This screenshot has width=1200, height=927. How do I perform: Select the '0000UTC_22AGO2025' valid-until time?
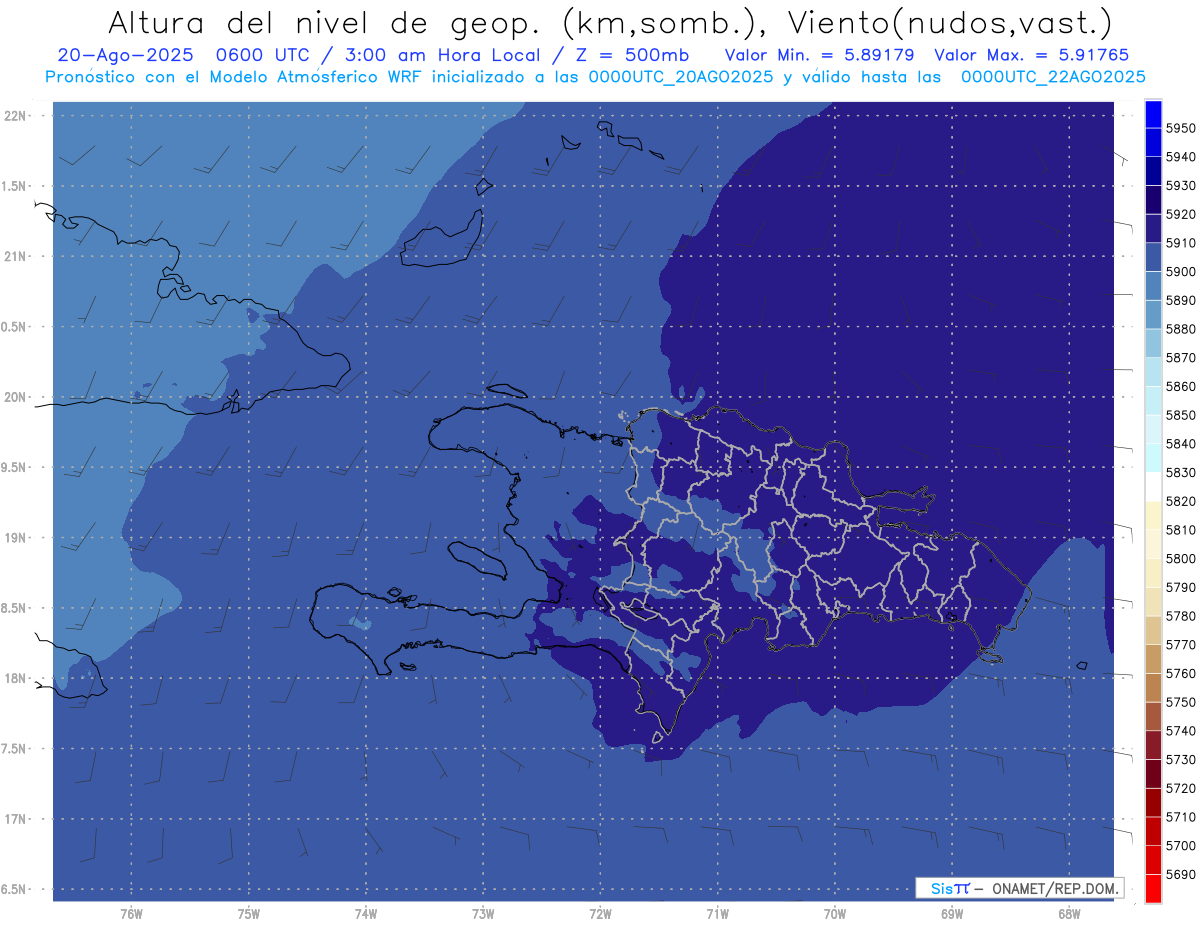click(x=1053, y=77)
